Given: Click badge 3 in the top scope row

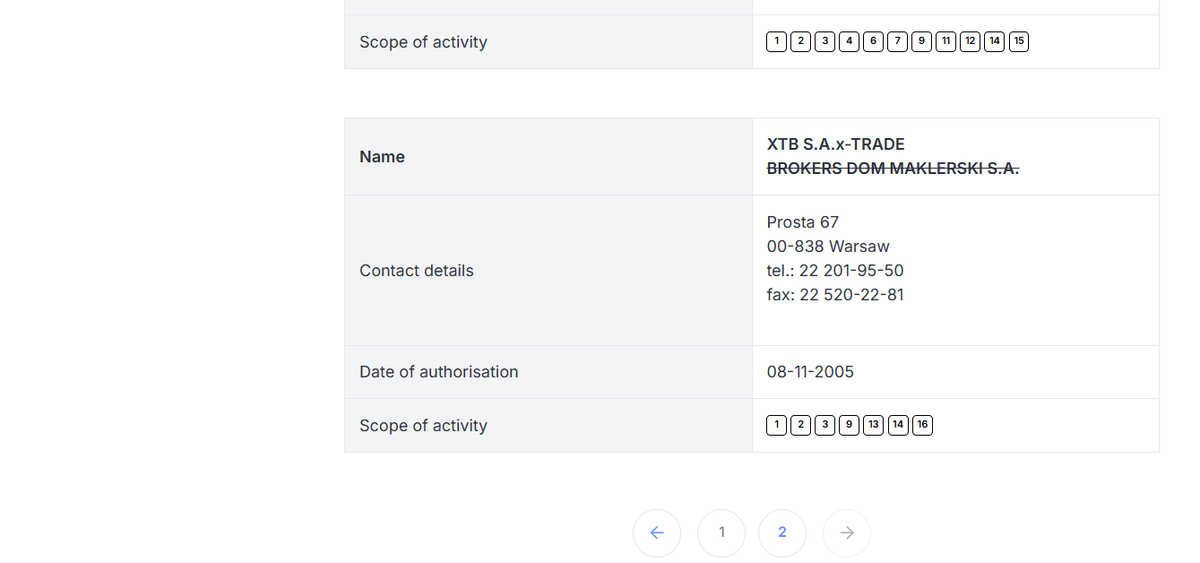Looking at the screenshot, I should [x=825, y=41].
